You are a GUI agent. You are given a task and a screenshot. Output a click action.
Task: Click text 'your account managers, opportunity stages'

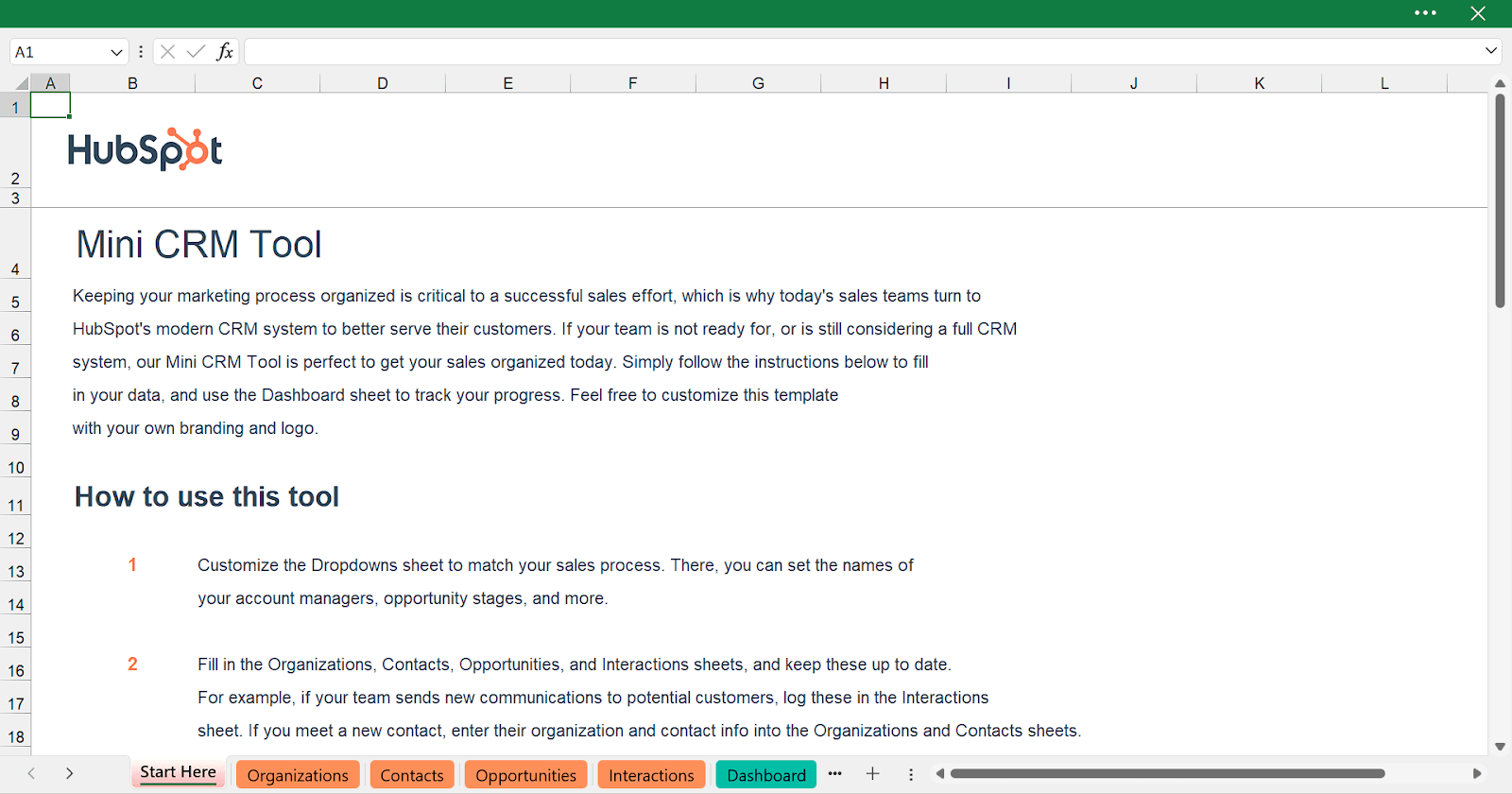361,598
